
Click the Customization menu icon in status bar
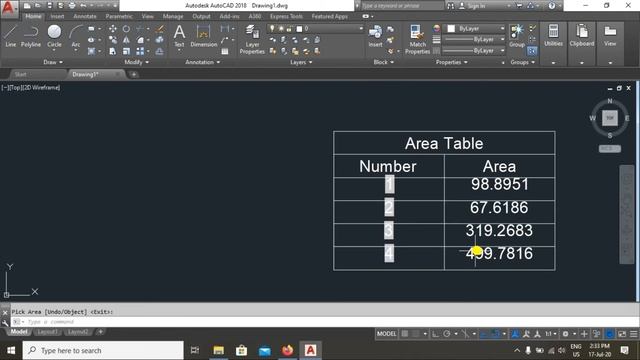(x=633, y=334)
